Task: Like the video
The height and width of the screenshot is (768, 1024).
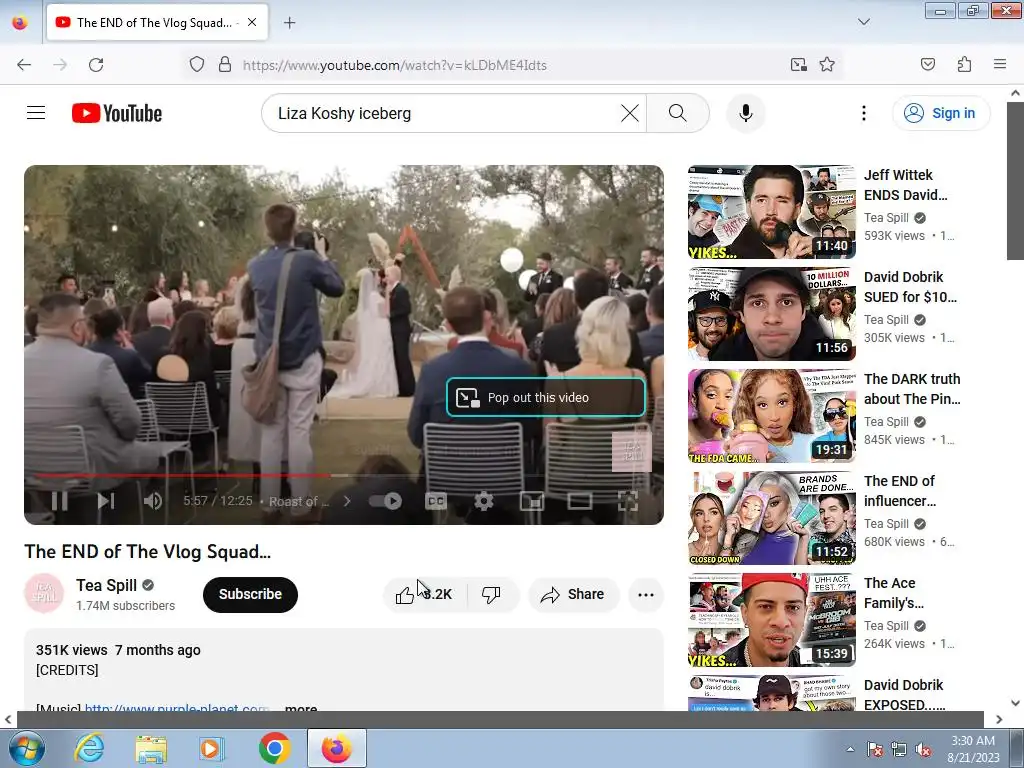Action: [424, 594]
